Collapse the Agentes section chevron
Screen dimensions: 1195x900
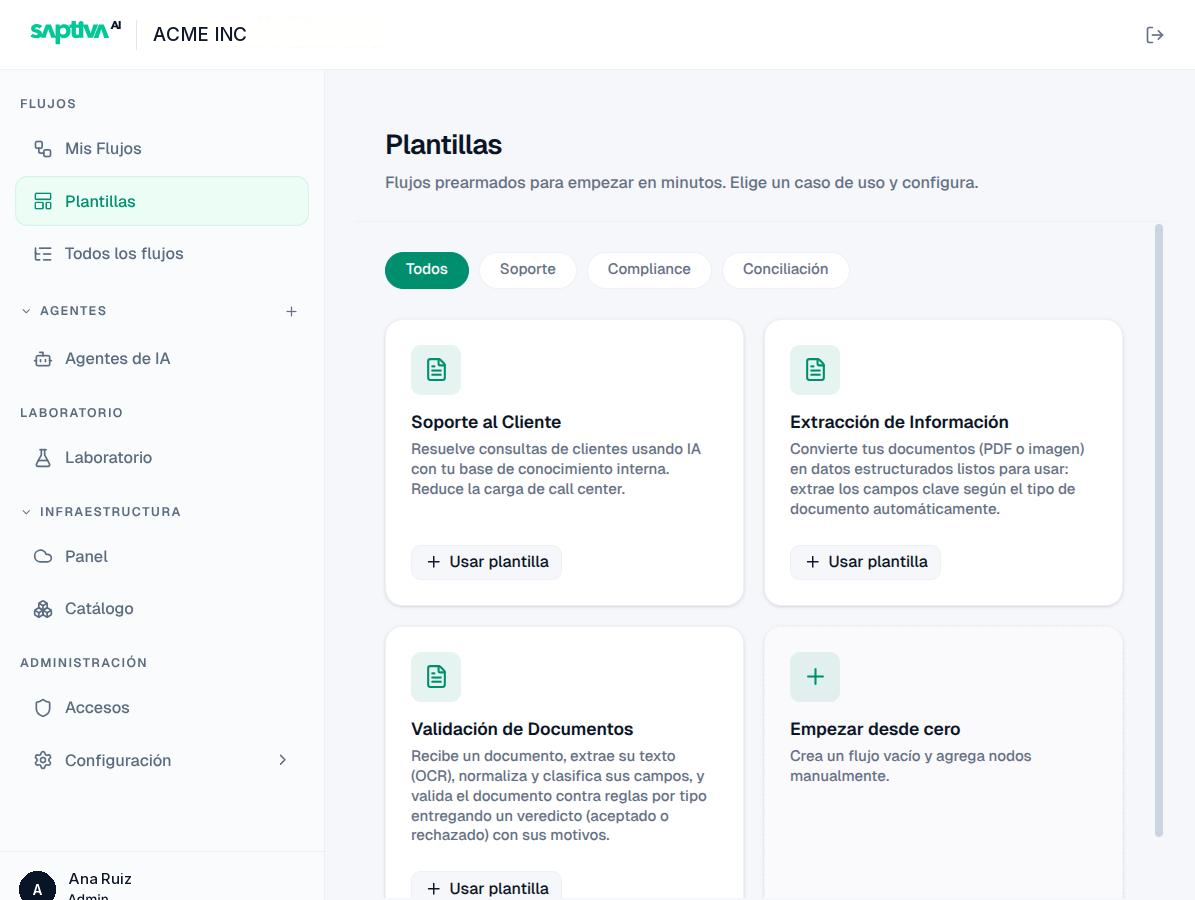click(26, 311)
